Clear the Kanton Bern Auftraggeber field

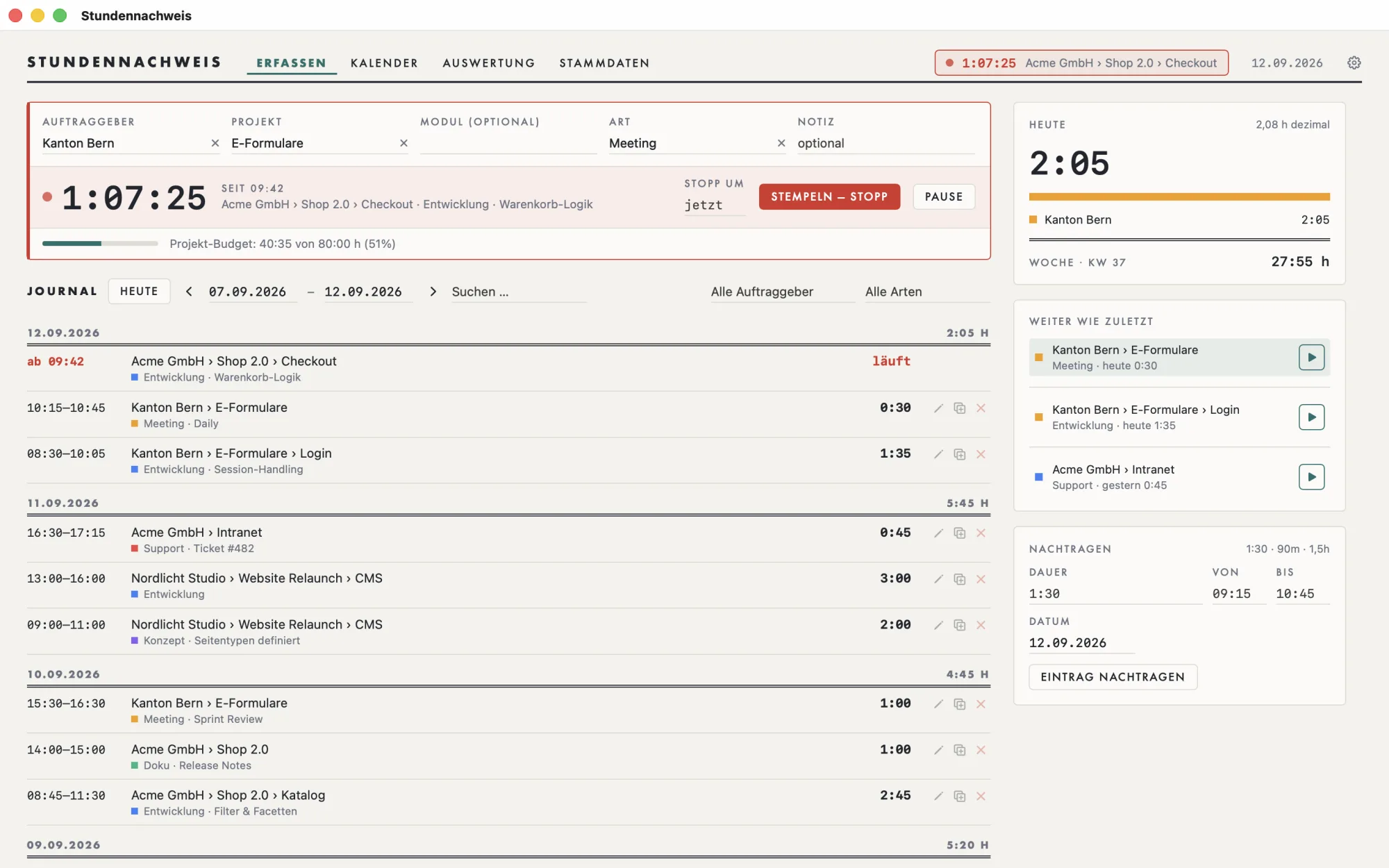215,143
